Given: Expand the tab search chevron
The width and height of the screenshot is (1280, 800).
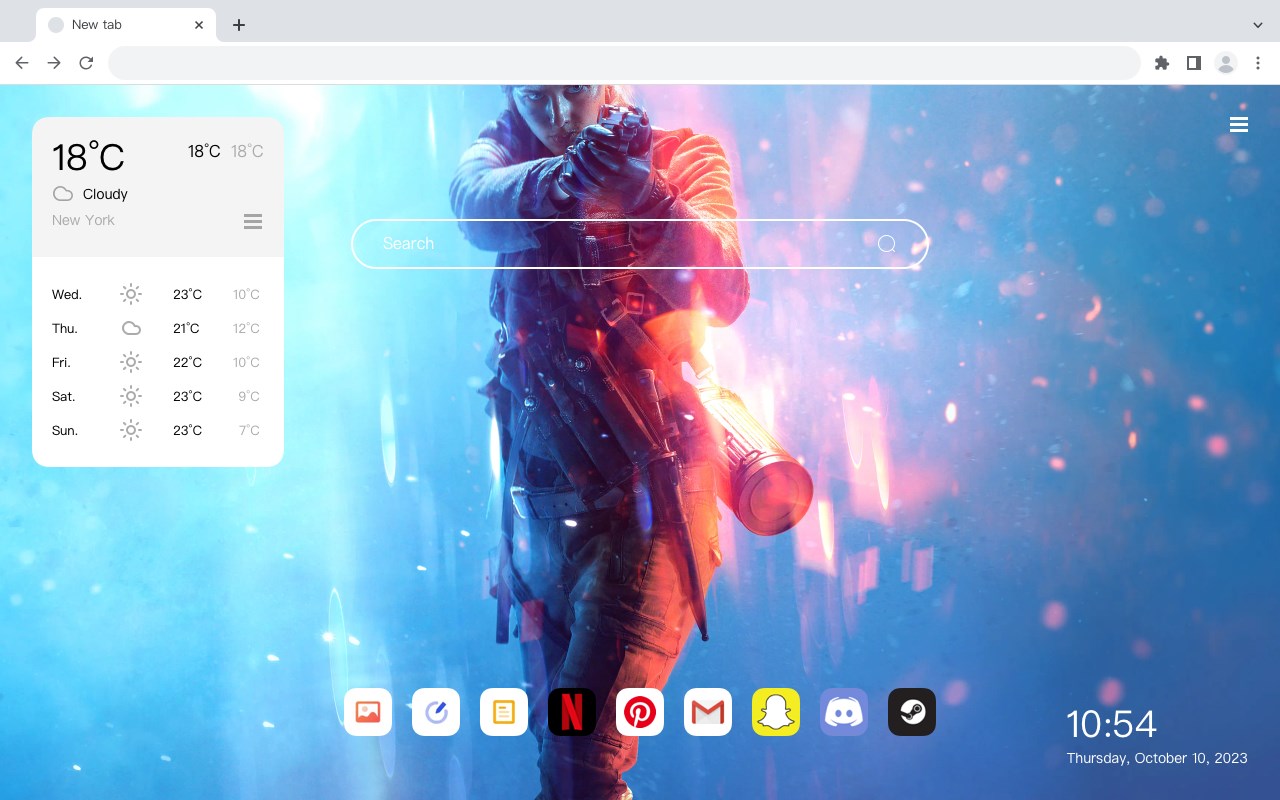Looking at the screenshot, I should click(1258, 25).
